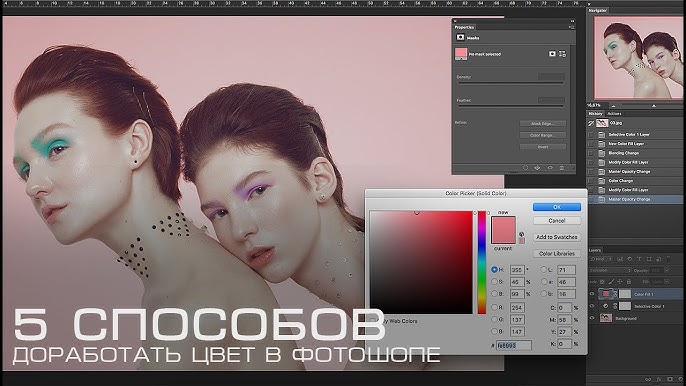Hide the Selective Color 1 layer
686x386 pixels.
(x=592, y=306)
